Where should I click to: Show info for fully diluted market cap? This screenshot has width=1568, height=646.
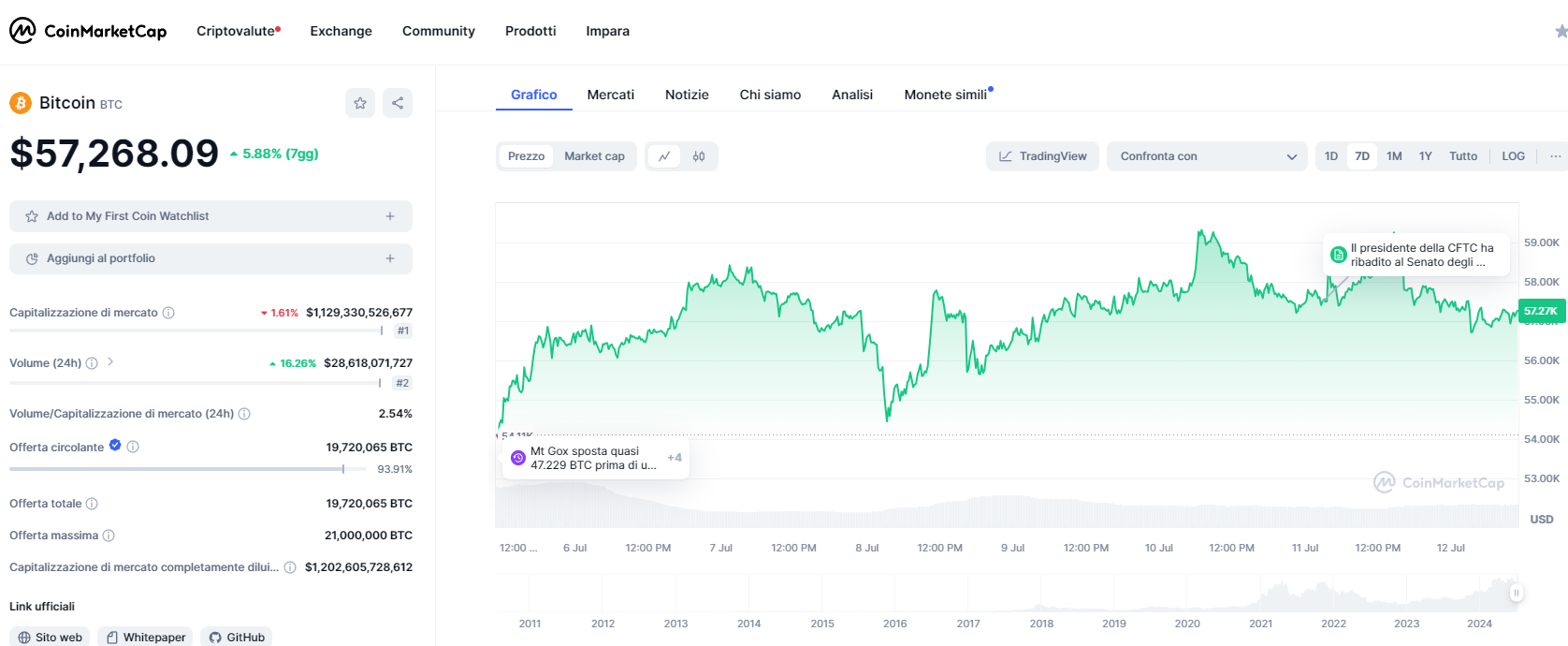pos(290,567)
